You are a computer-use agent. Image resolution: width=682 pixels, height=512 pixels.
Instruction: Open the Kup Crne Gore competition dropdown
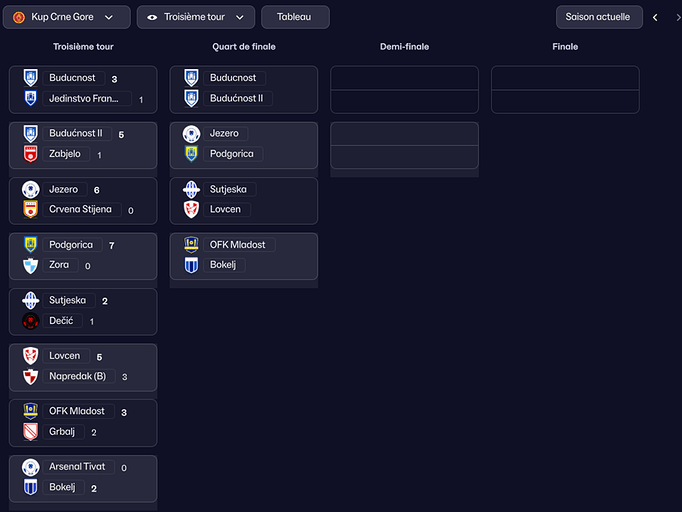tap(66, 17)
